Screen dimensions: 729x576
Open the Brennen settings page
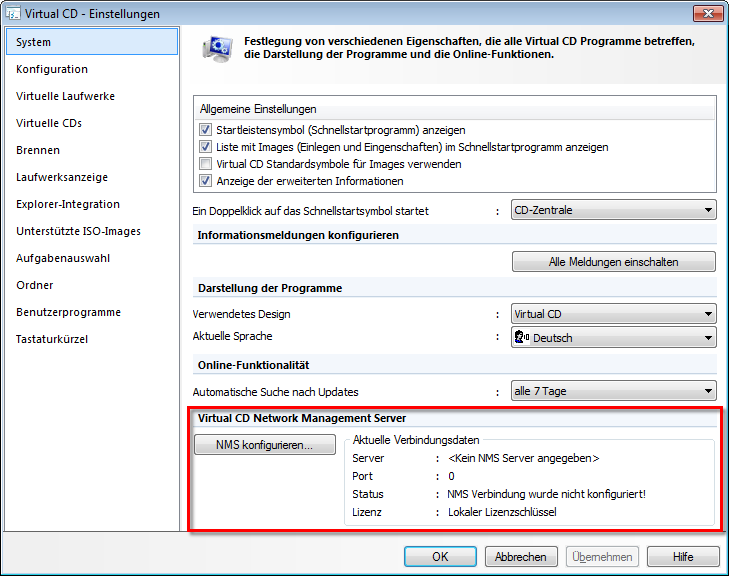point(92,150)
